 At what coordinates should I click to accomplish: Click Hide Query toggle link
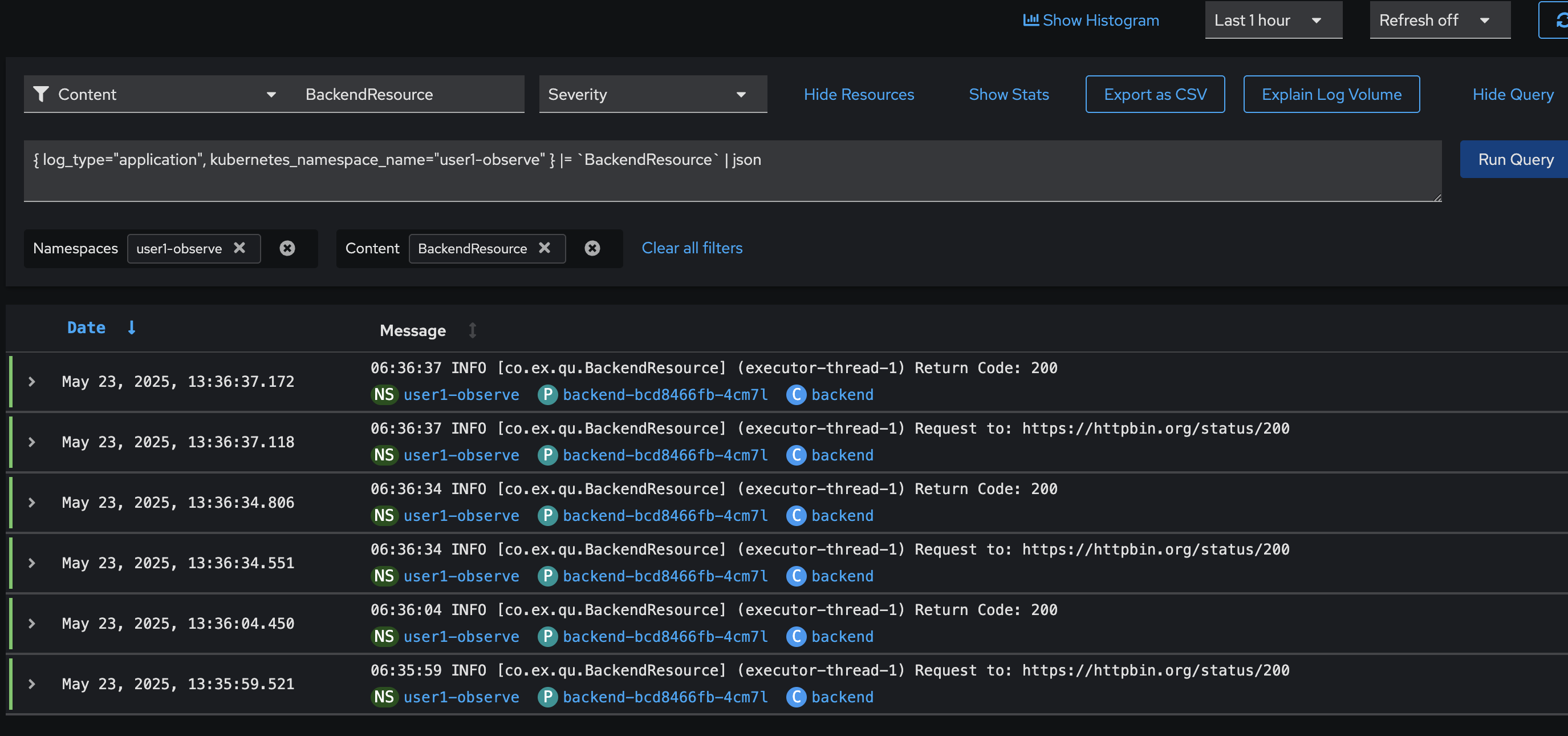1513,94
